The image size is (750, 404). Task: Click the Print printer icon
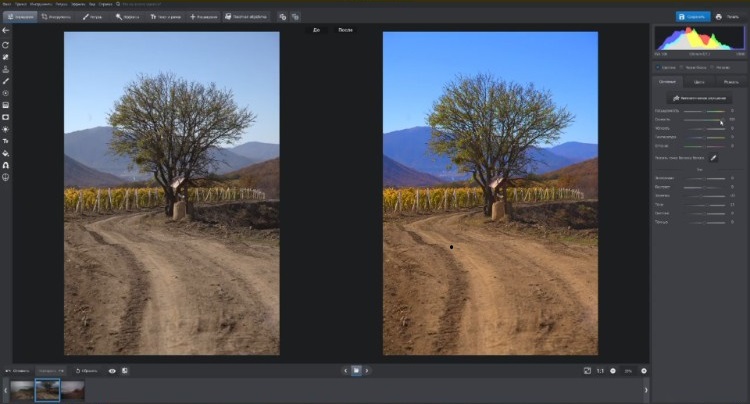pyautogui.click(x=725, y=16)
